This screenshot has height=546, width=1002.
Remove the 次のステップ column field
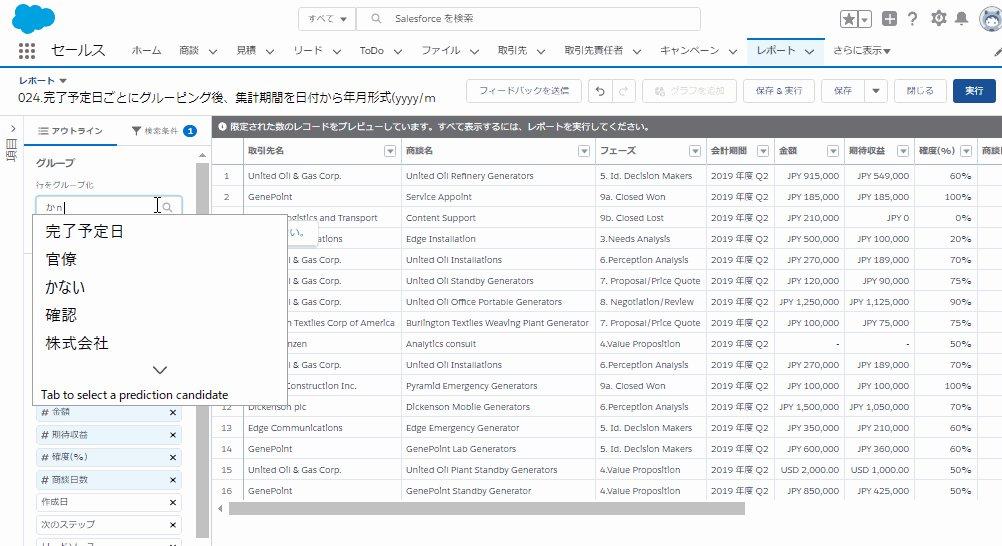(173, 525)
